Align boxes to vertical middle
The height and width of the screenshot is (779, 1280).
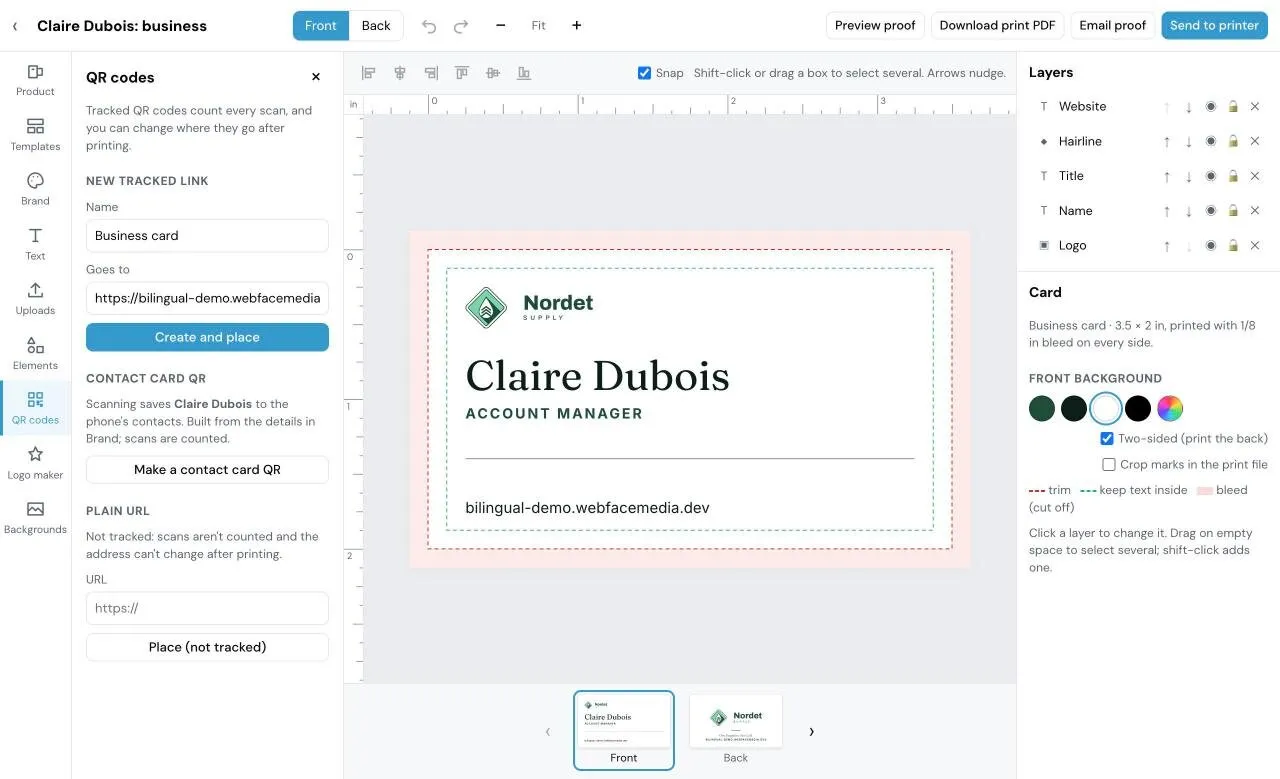coord(492,73)
